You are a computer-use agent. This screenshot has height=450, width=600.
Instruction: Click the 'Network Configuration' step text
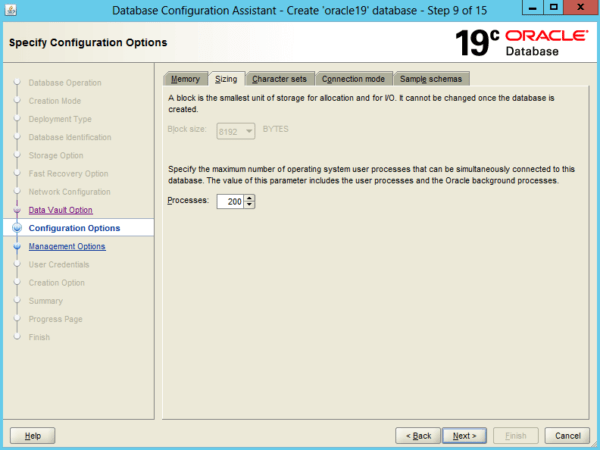[70, 192]
